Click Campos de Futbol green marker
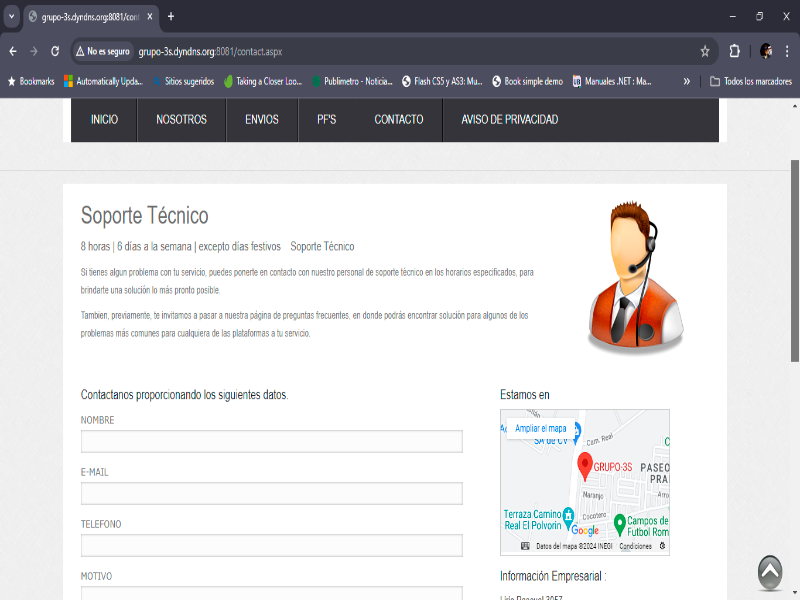The width and height of the screenshot is (800, 600). [x=619, y=524]
